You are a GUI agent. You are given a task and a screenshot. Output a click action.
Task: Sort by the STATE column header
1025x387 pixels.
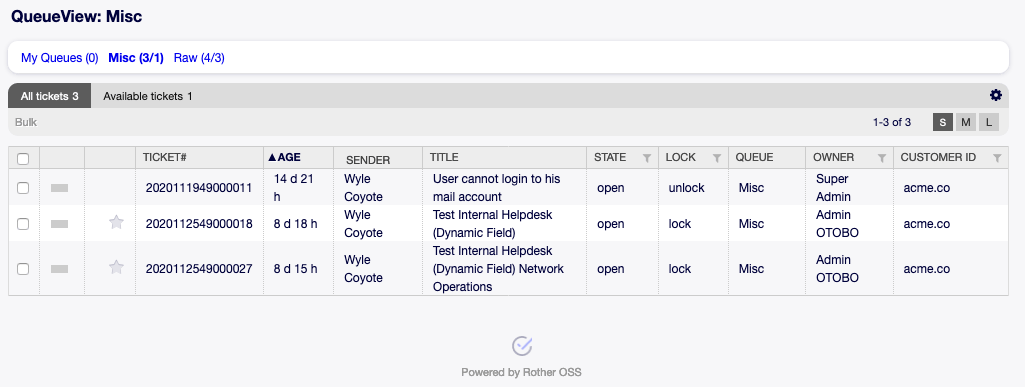point(610,158)
